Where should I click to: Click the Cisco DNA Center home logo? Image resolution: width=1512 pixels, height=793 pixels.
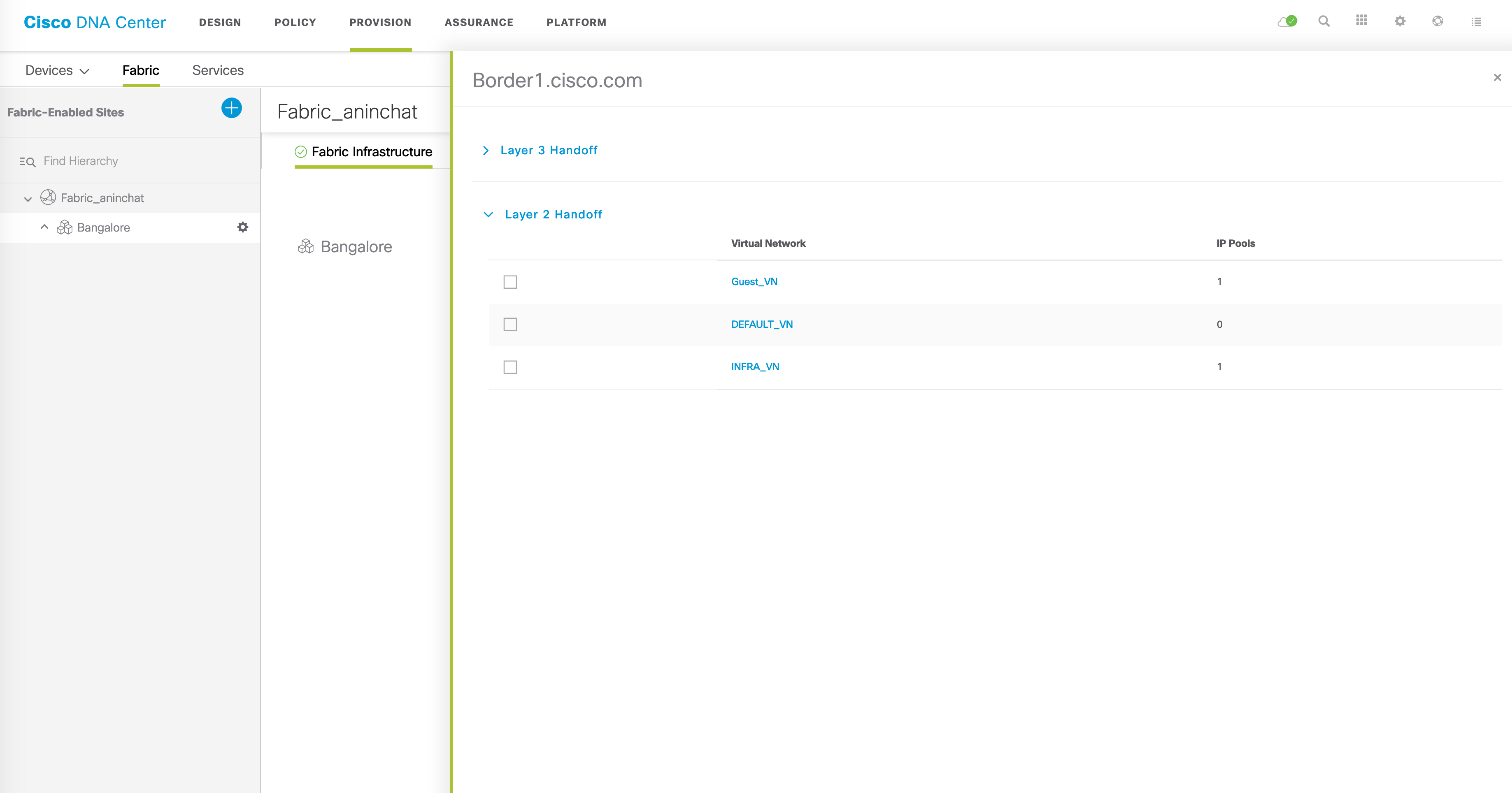point(95,22)
